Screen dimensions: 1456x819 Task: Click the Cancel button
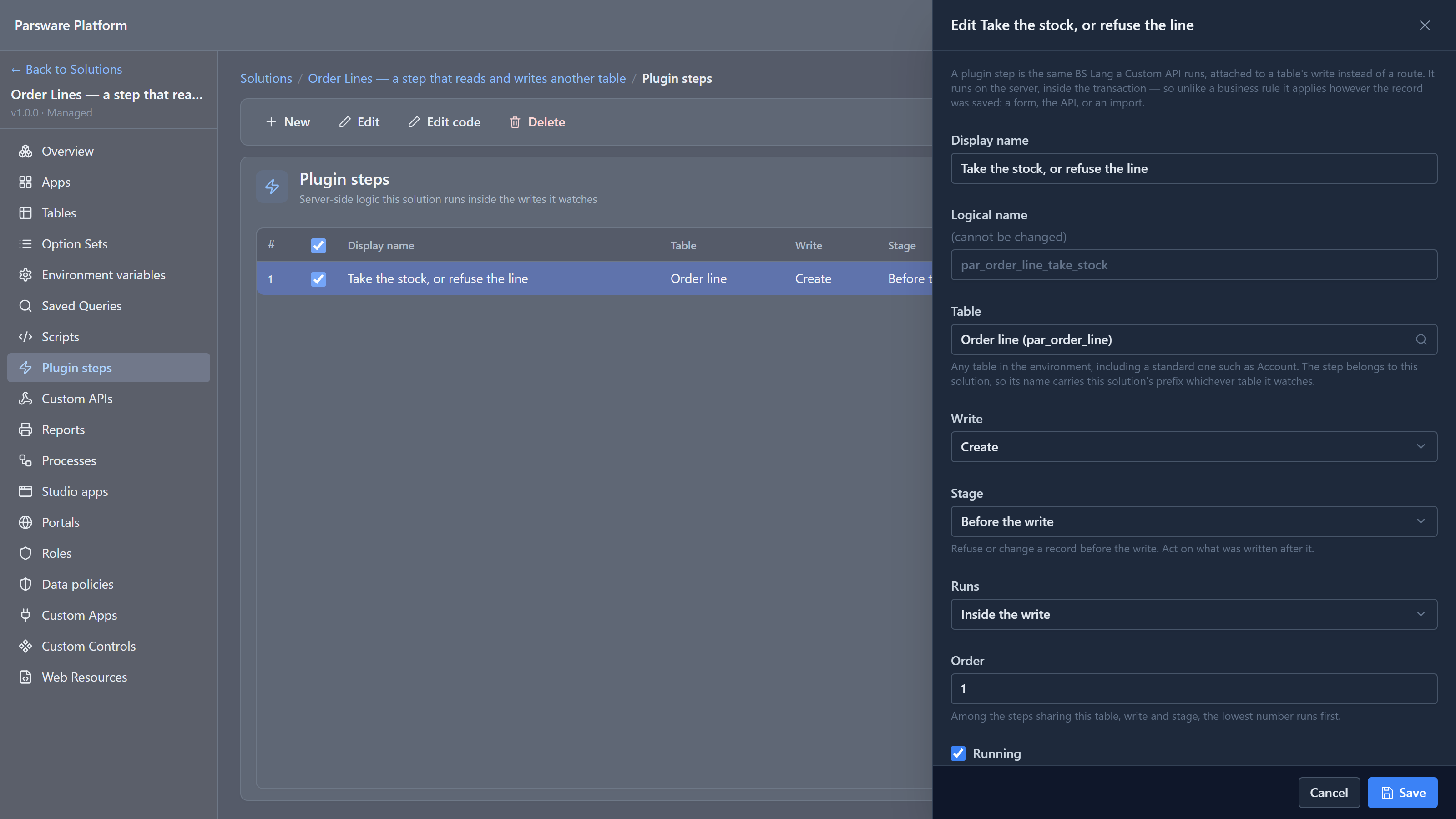tap(1329, 793)
